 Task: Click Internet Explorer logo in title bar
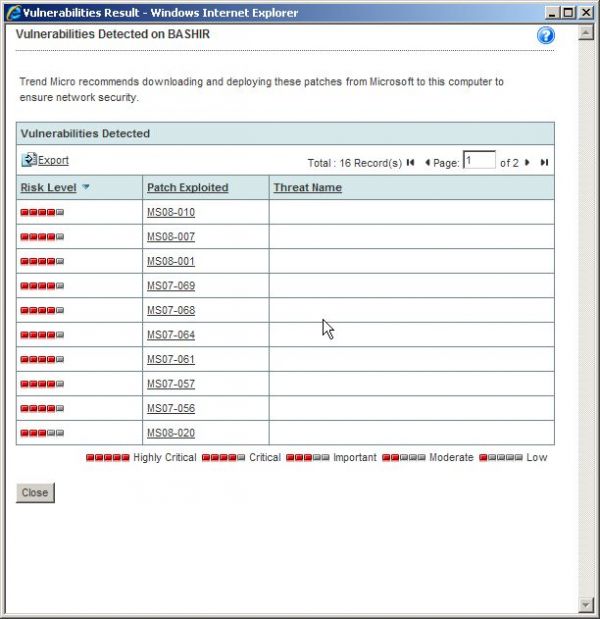(13, 12)
